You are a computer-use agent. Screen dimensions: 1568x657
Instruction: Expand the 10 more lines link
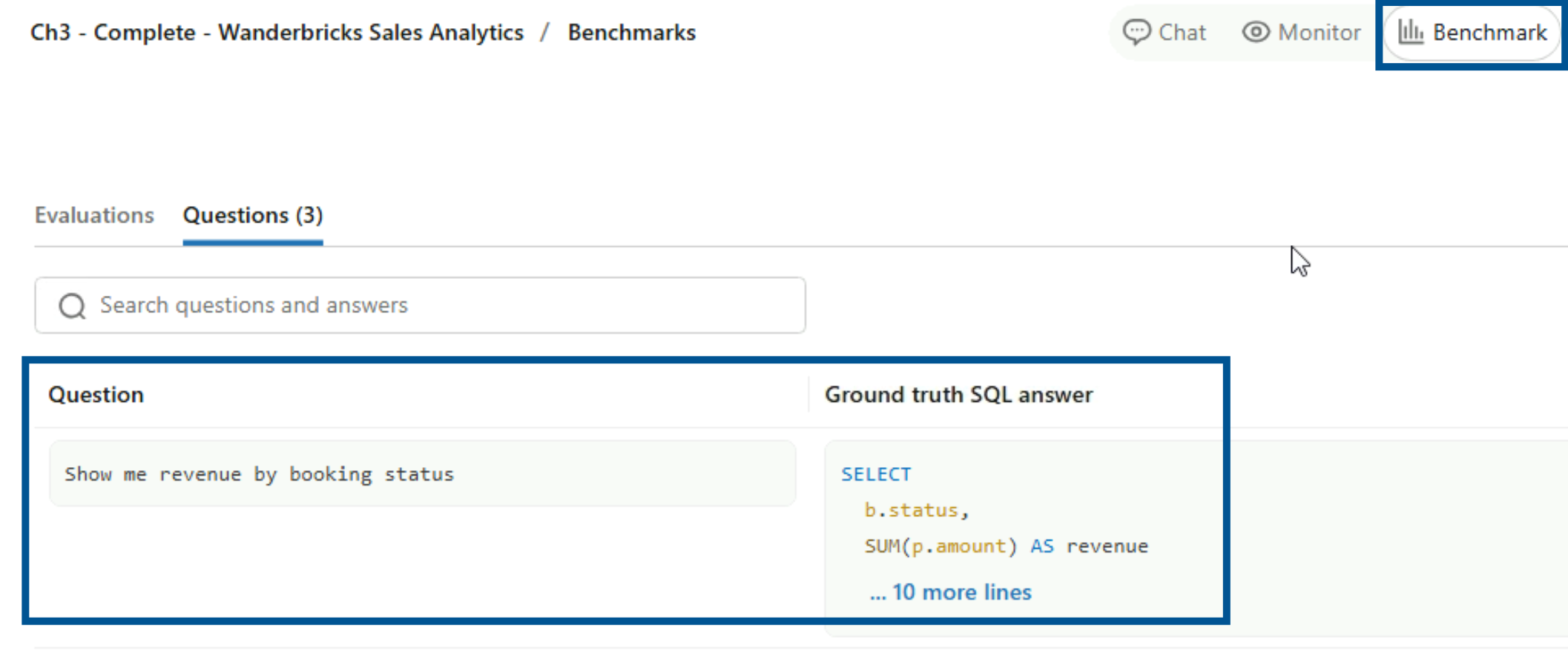tap(951, 592)
